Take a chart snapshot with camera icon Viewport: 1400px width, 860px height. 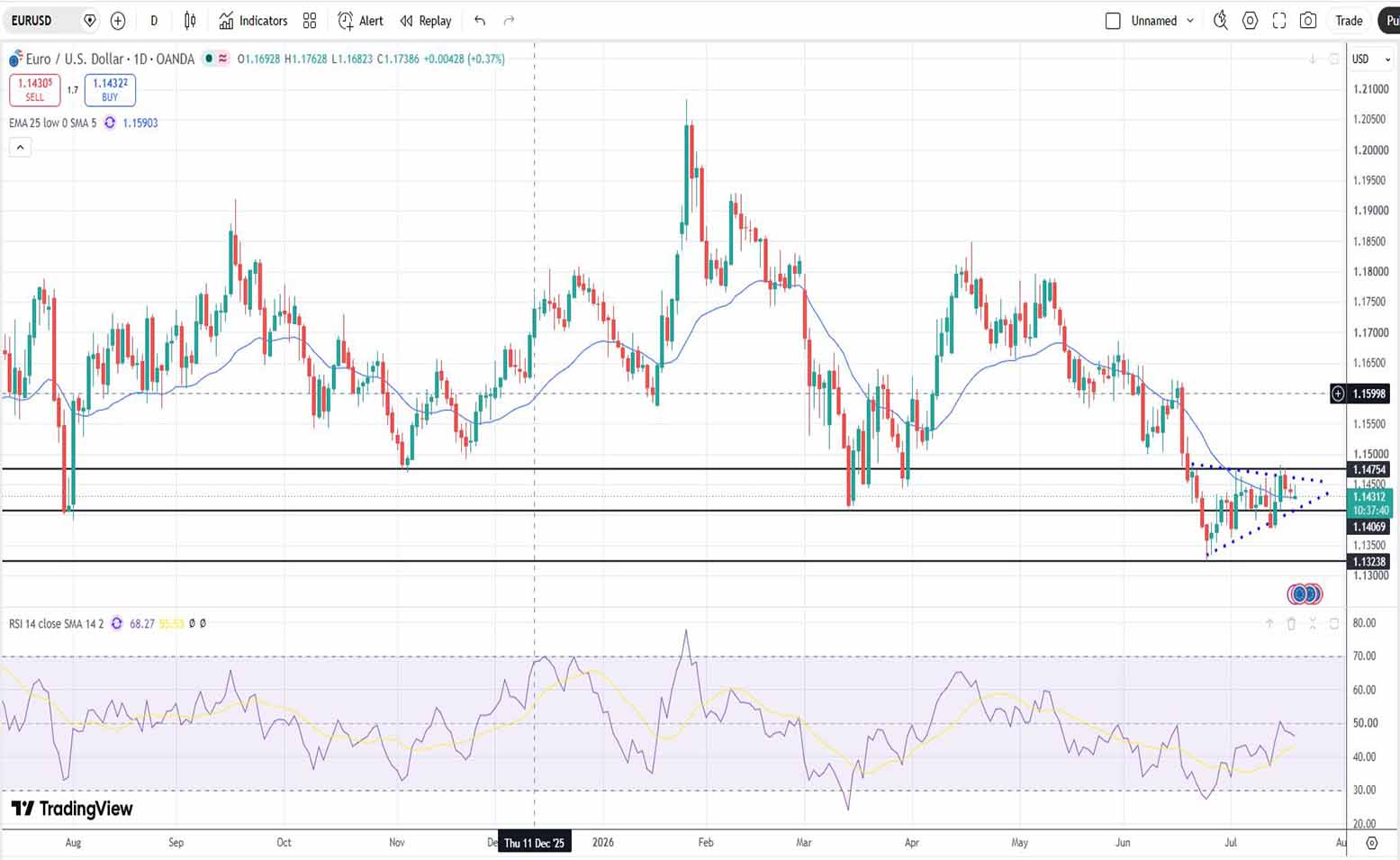click(x=1308, y=21)
